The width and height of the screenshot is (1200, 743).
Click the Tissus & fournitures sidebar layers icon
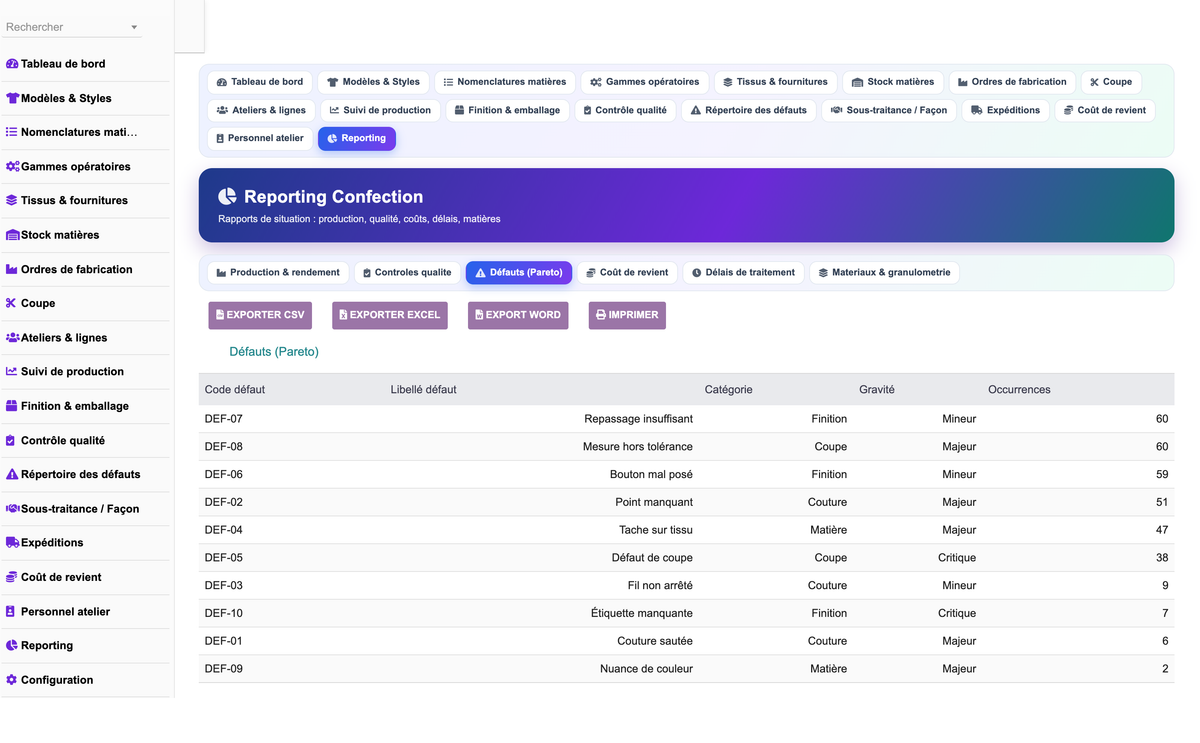(x=12, y=200)
